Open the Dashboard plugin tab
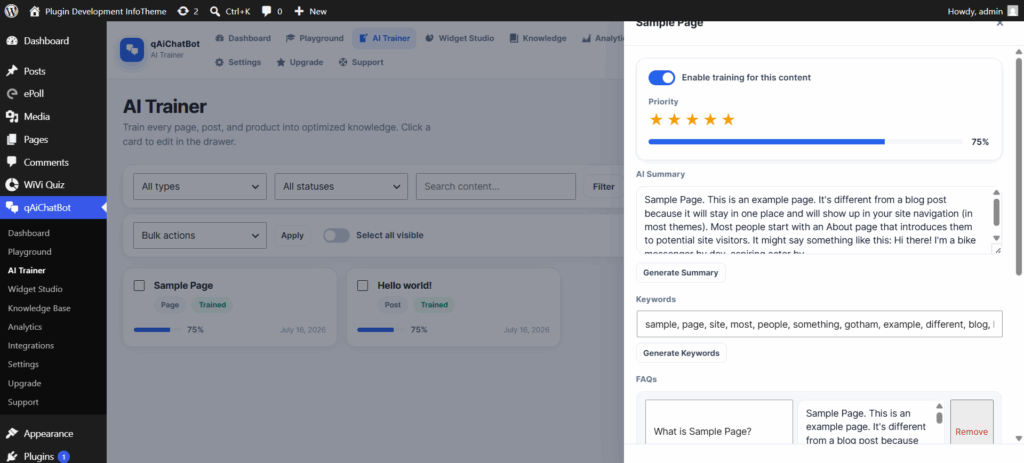The width and height of the screenshot is (1024, 463). tap(242, 39)
